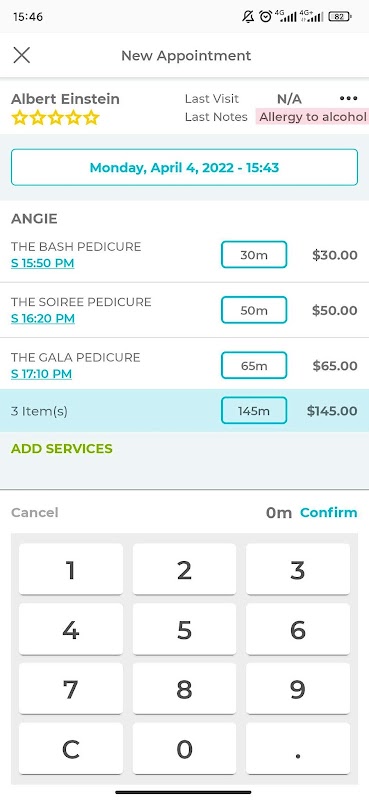Tap the five-star customer rating

click(x=55, y=118)
